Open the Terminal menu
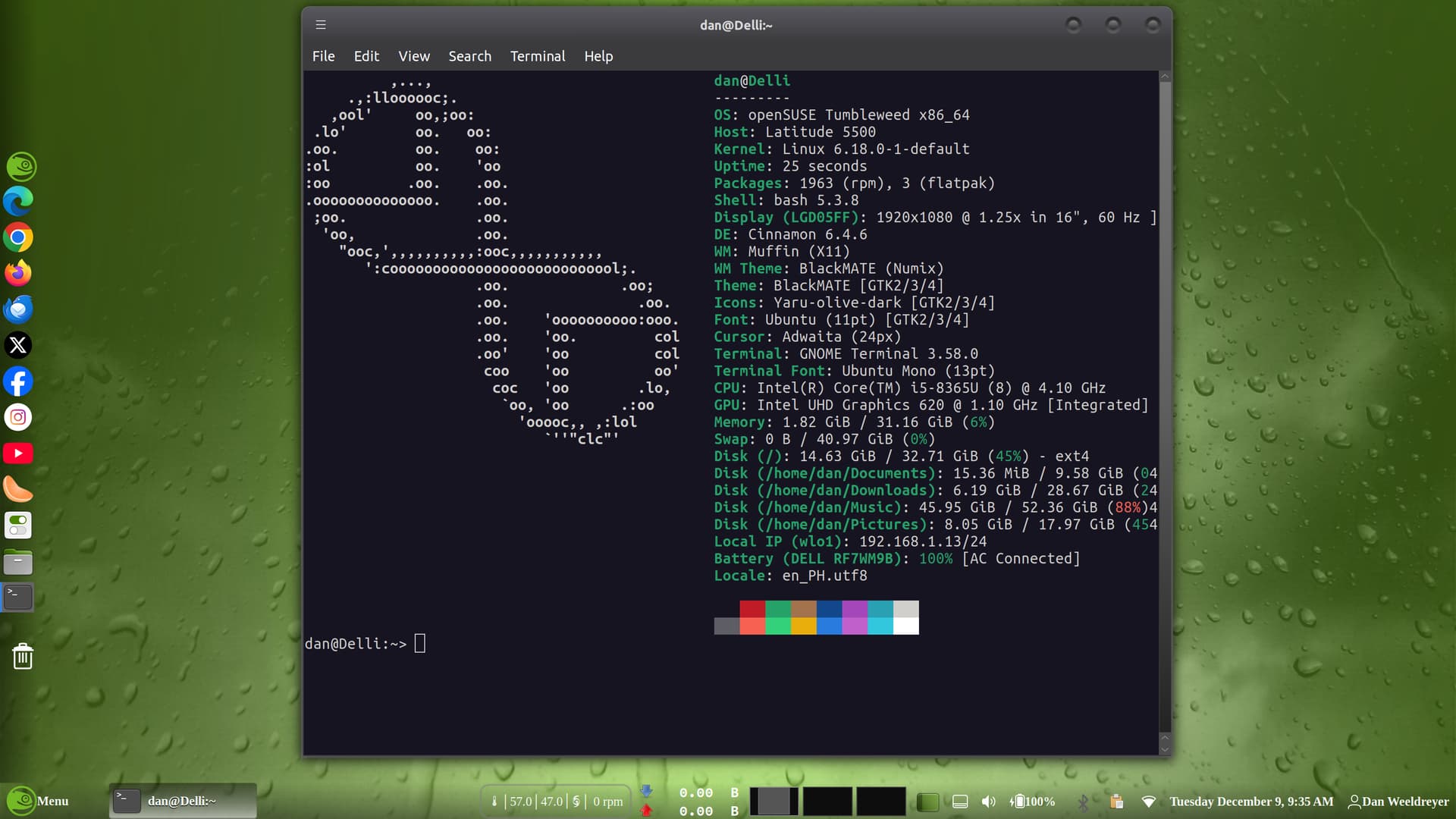 pos(537,56)
